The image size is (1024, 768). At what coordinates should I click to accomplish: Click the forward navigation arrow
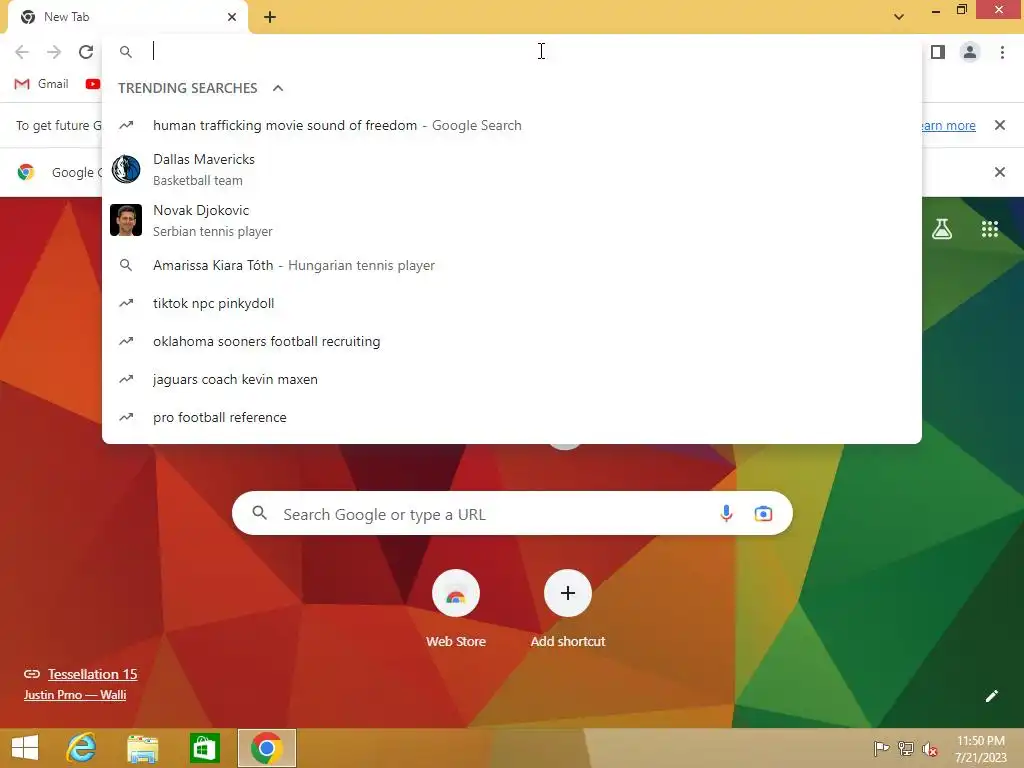pos(54,52)
